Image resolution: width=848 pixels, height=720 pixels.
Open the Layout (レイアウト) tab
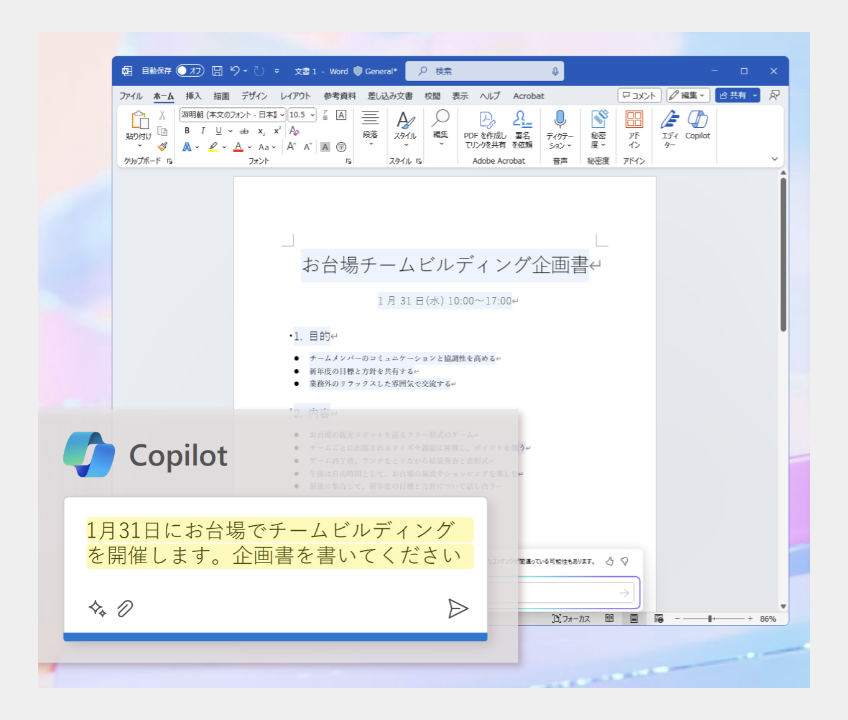pyautogui.click(x=295, y=96)
